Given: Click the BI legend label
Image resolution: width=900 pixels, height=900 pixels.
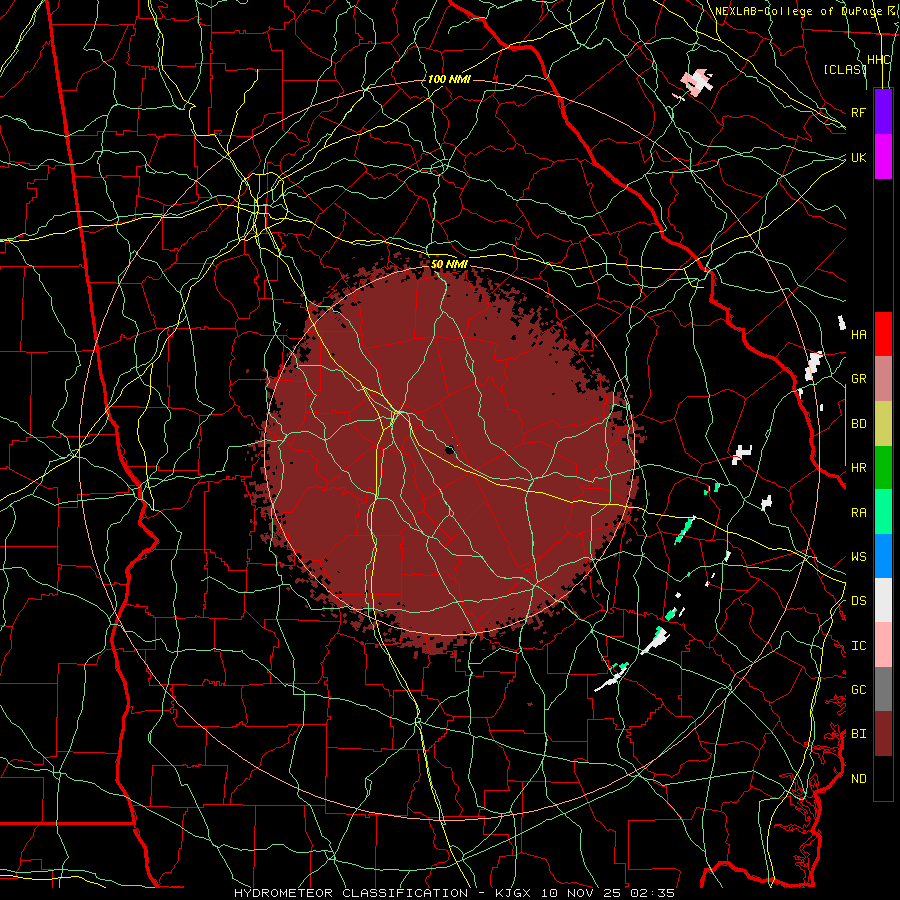Looking at the screenshot, I should click(x=858, y=734).
